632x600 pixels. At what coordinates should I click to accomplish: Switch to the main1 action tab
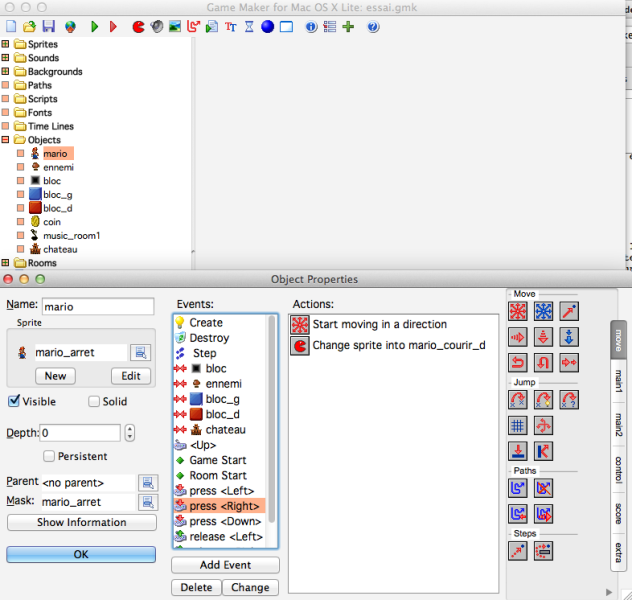tap(618, 381)
